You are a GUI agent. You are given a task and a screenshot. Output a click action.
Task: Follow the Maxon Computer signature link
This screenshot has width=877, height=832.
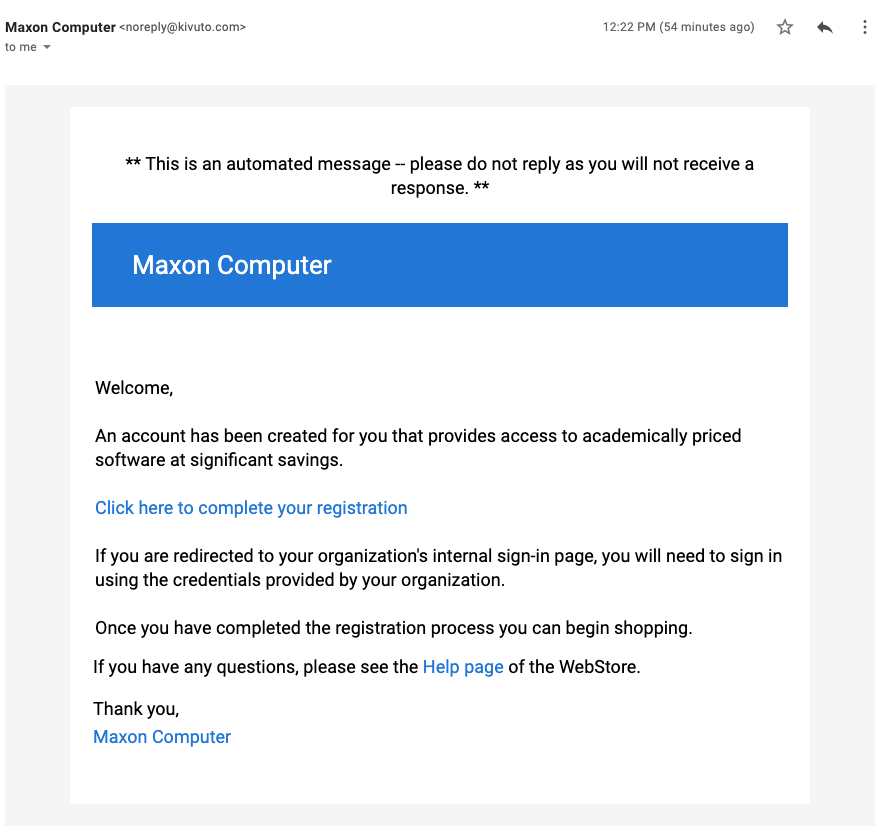click(162, 736)
